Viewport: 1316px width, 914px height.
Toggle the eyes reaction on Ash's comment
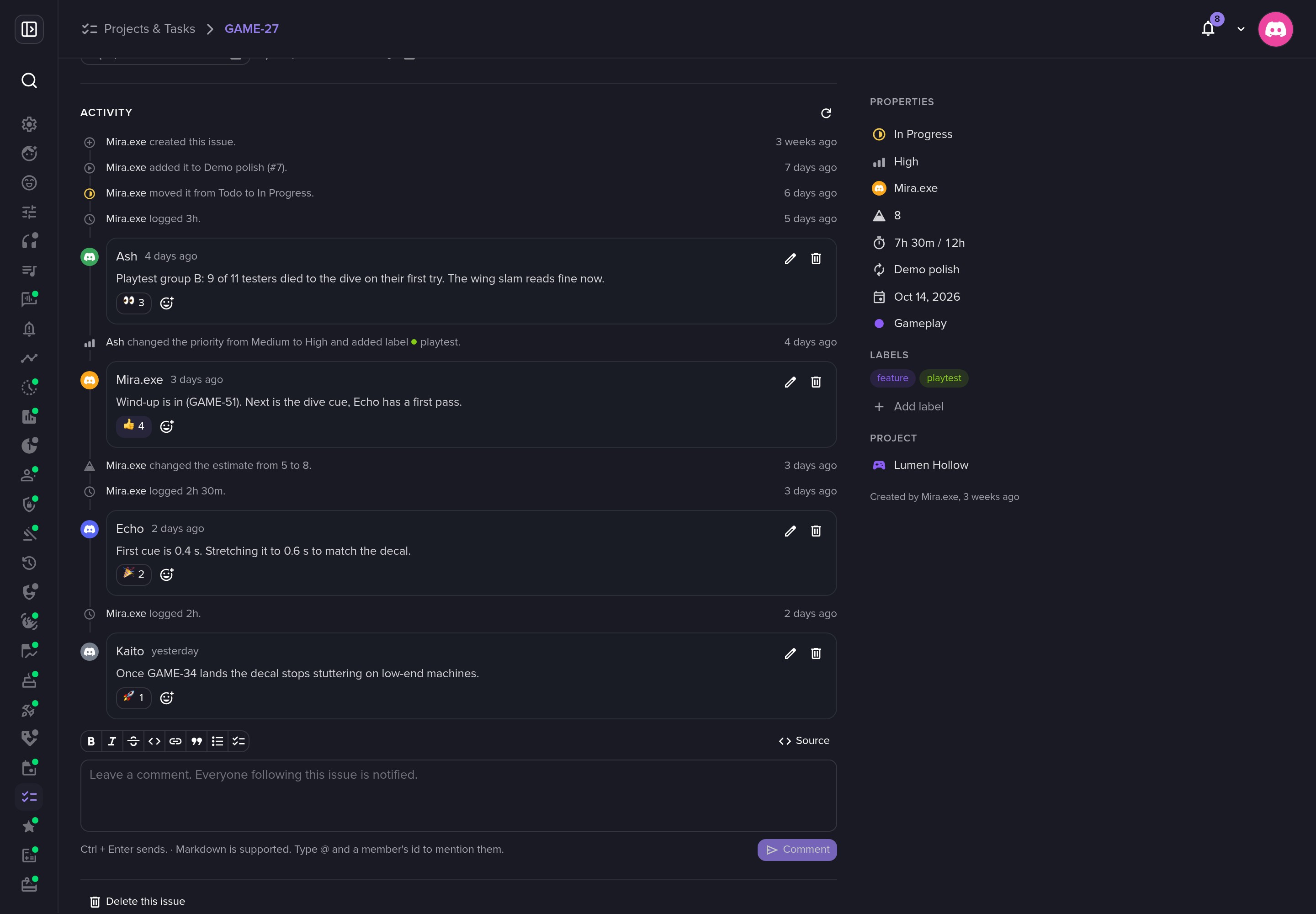tap(133, 303)
